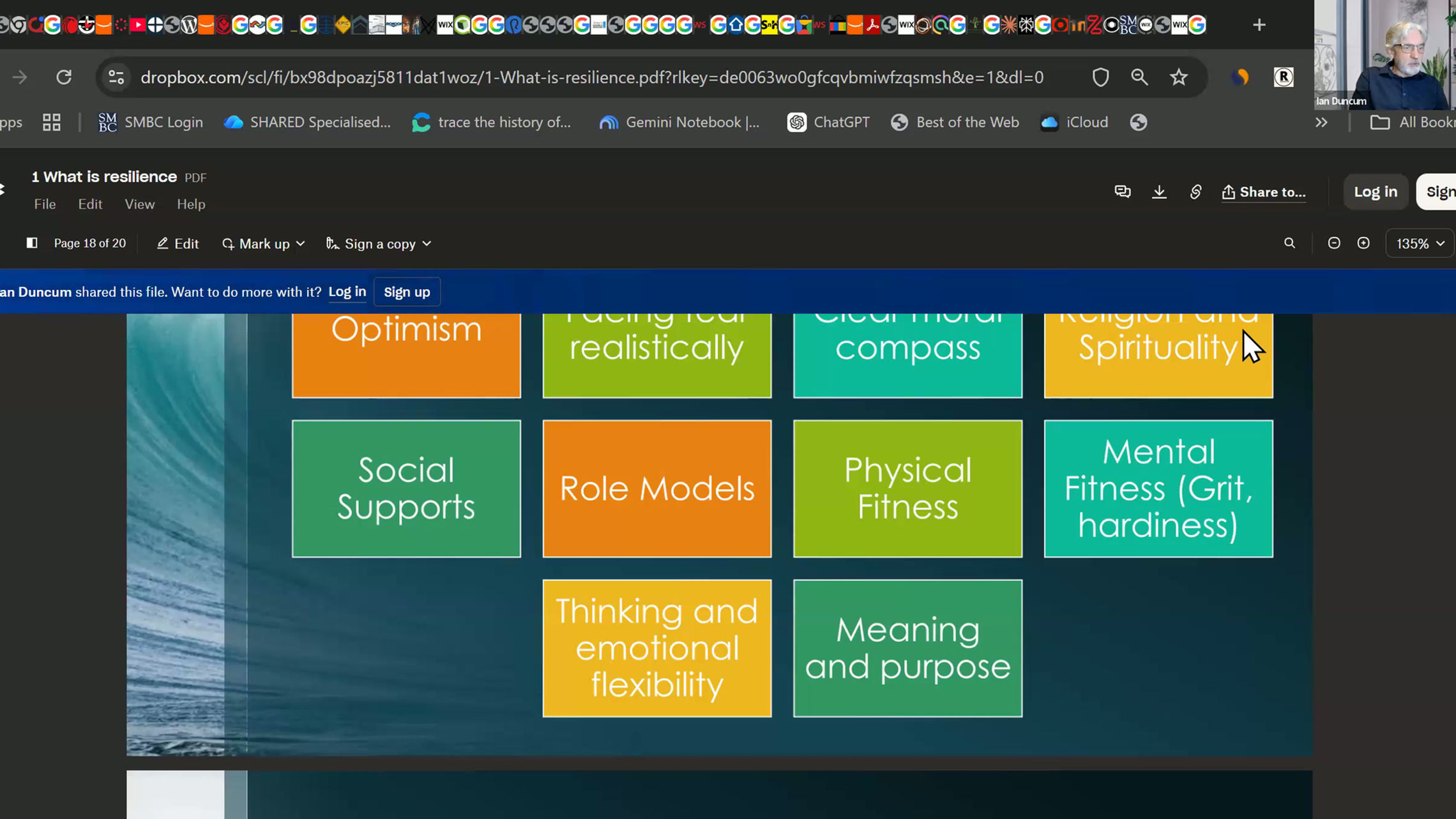Zoom in on the PDF
Screen dimensions: 1456x819
[x=1363, y=243]
